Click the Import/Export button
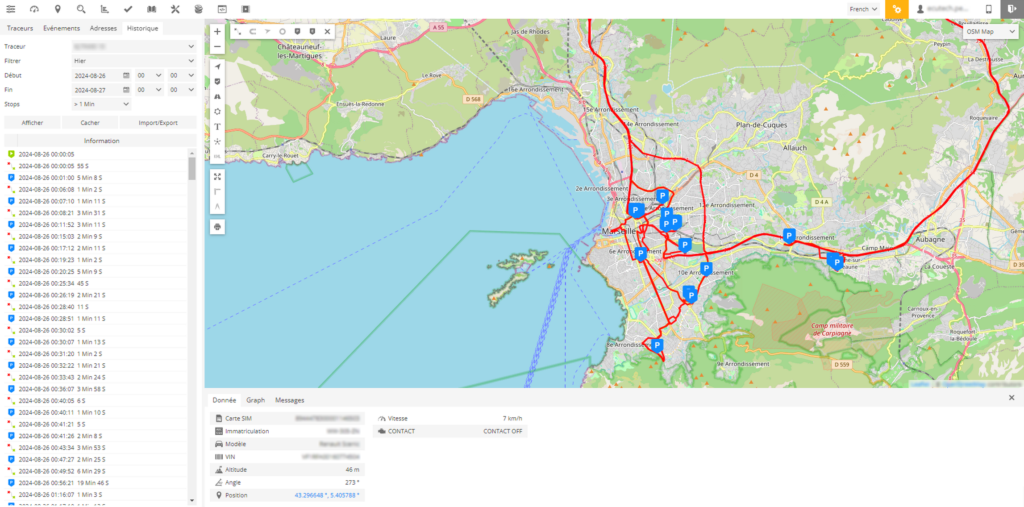 click(x=158, y=123)
